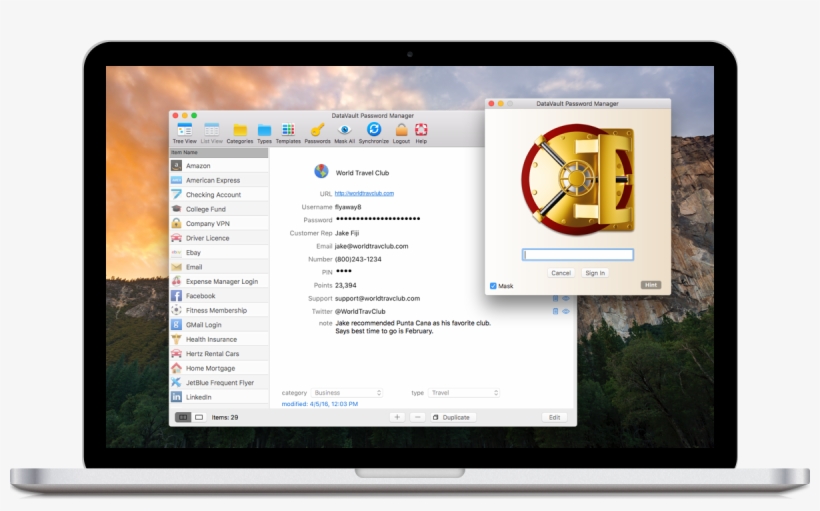Click Points value 23,394
The height and width of the screenshot is (511, 820).
[345, 285]
